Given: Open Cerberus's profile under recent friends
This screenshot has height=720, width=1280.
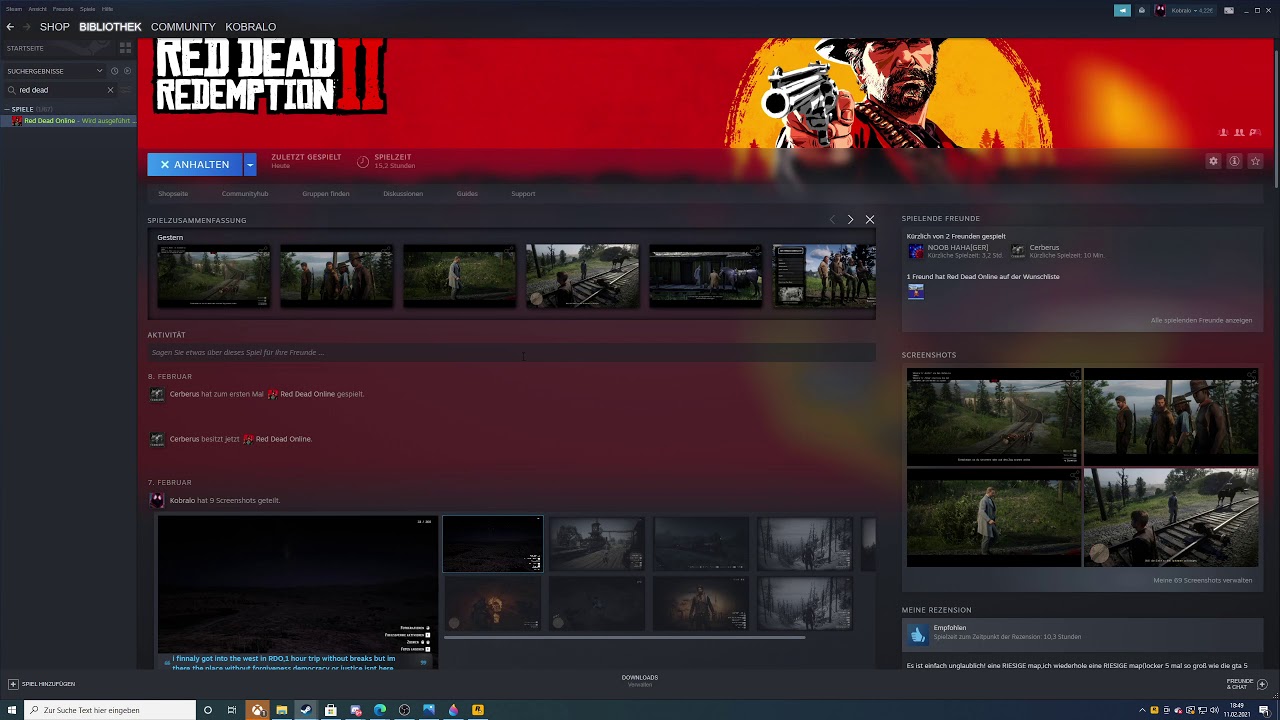Looking at the screenshot, I should coord(1059,251).
